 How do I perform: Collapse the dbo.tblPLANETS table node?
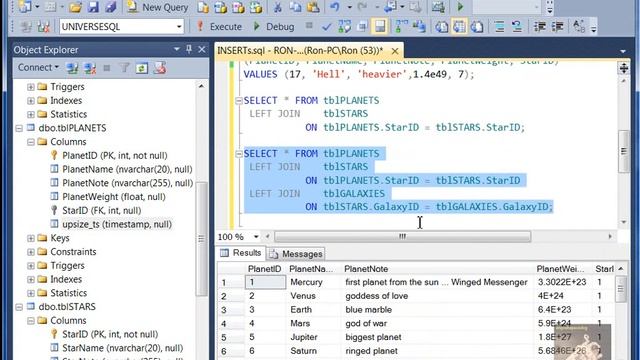tap(19, 128)
